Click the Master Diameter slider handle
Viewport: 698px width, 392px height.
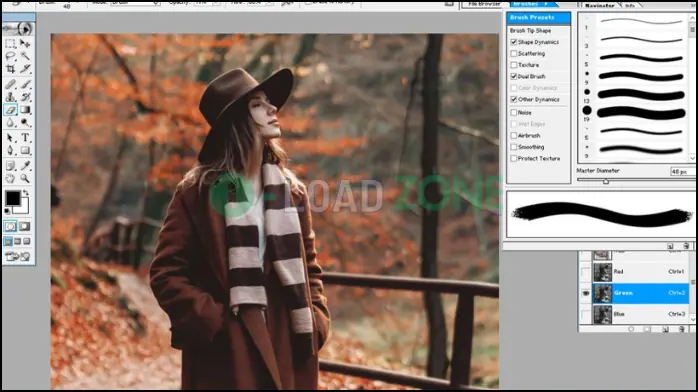pyautogui.click(x=606, y=181)
